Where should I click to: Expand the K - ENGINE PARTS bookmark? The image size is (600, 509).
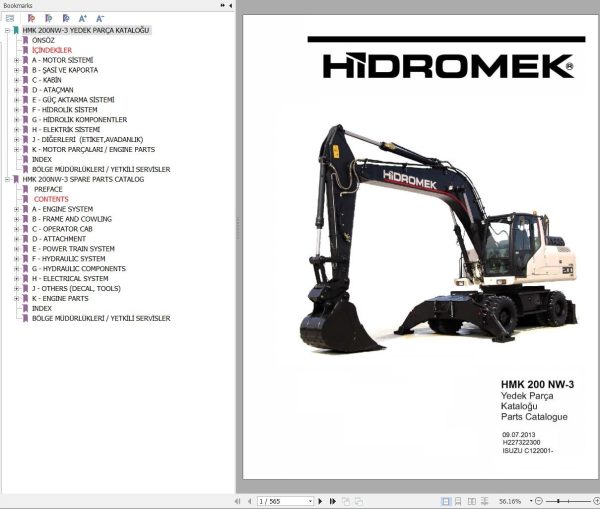pyautogui.click(x=16, y=299)
